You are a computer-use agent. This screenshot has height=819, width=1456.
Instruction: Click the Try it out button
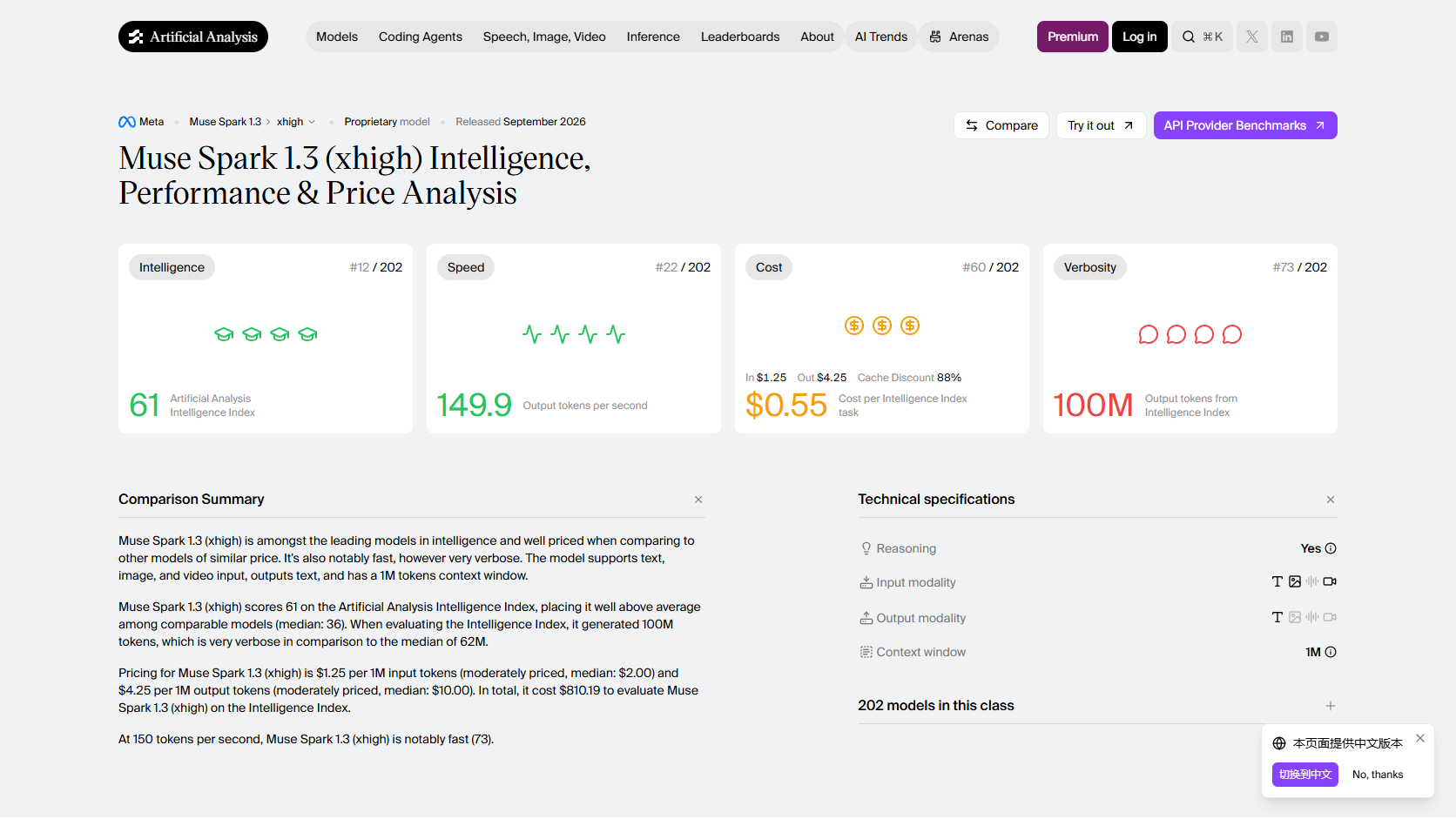click(x=1101, y=125)
